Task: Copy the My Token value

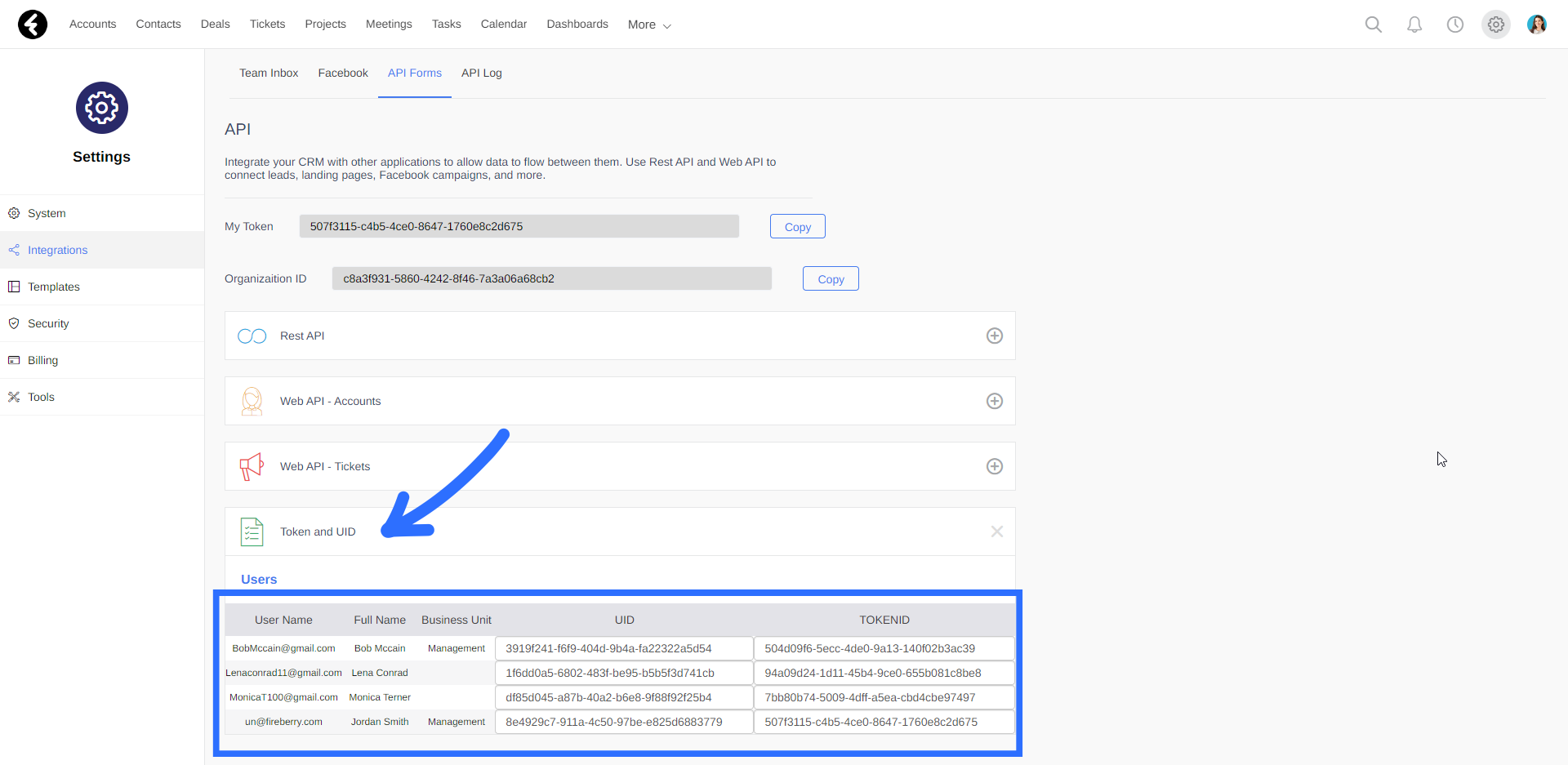Action: click(797, 226)
